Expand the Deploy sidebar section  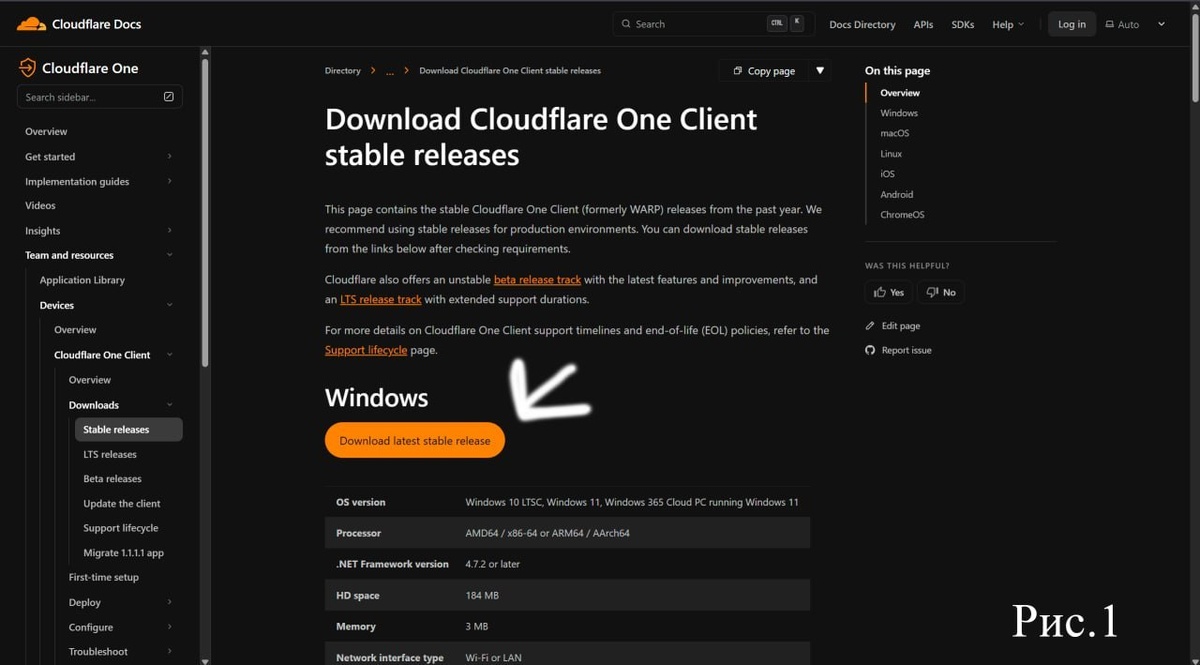[x=169, y=602]
